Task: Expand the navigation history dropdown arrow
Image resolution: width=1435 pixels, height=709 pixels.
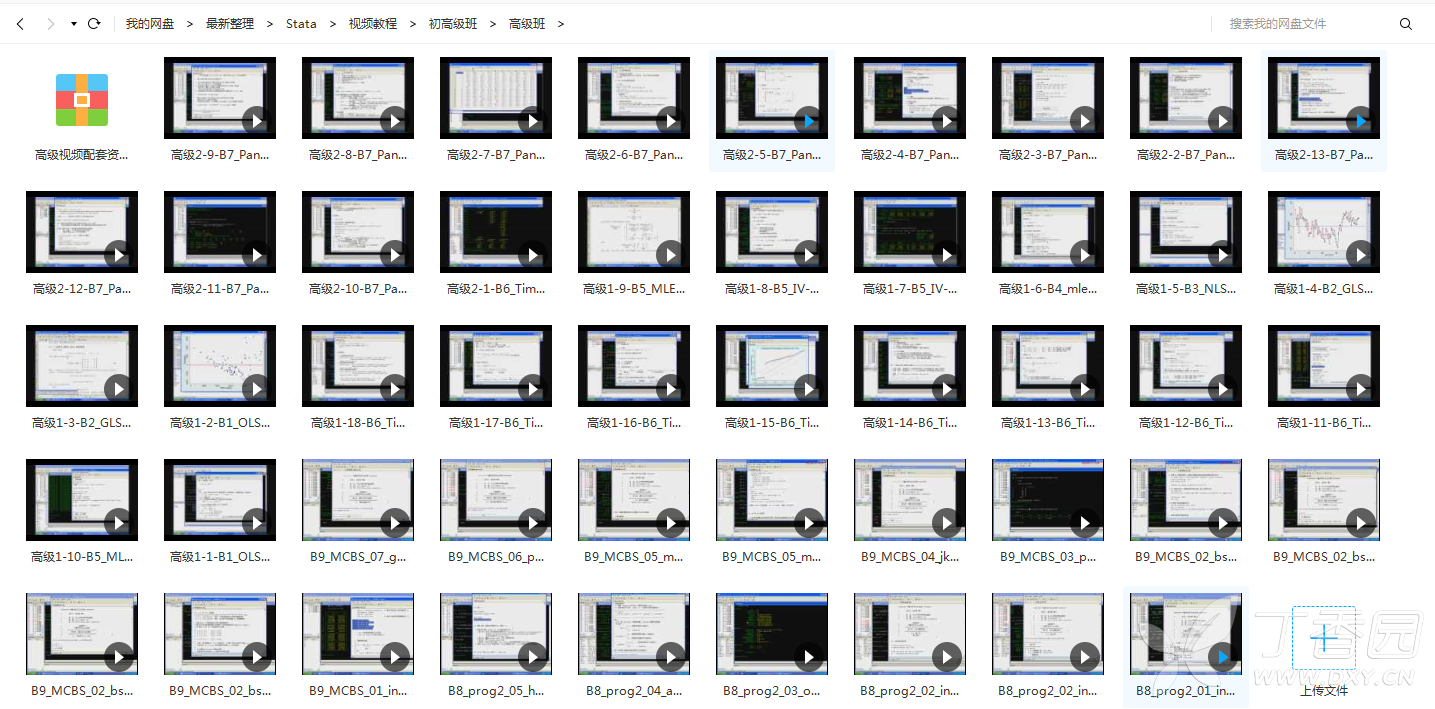Action: coord(73,24)
